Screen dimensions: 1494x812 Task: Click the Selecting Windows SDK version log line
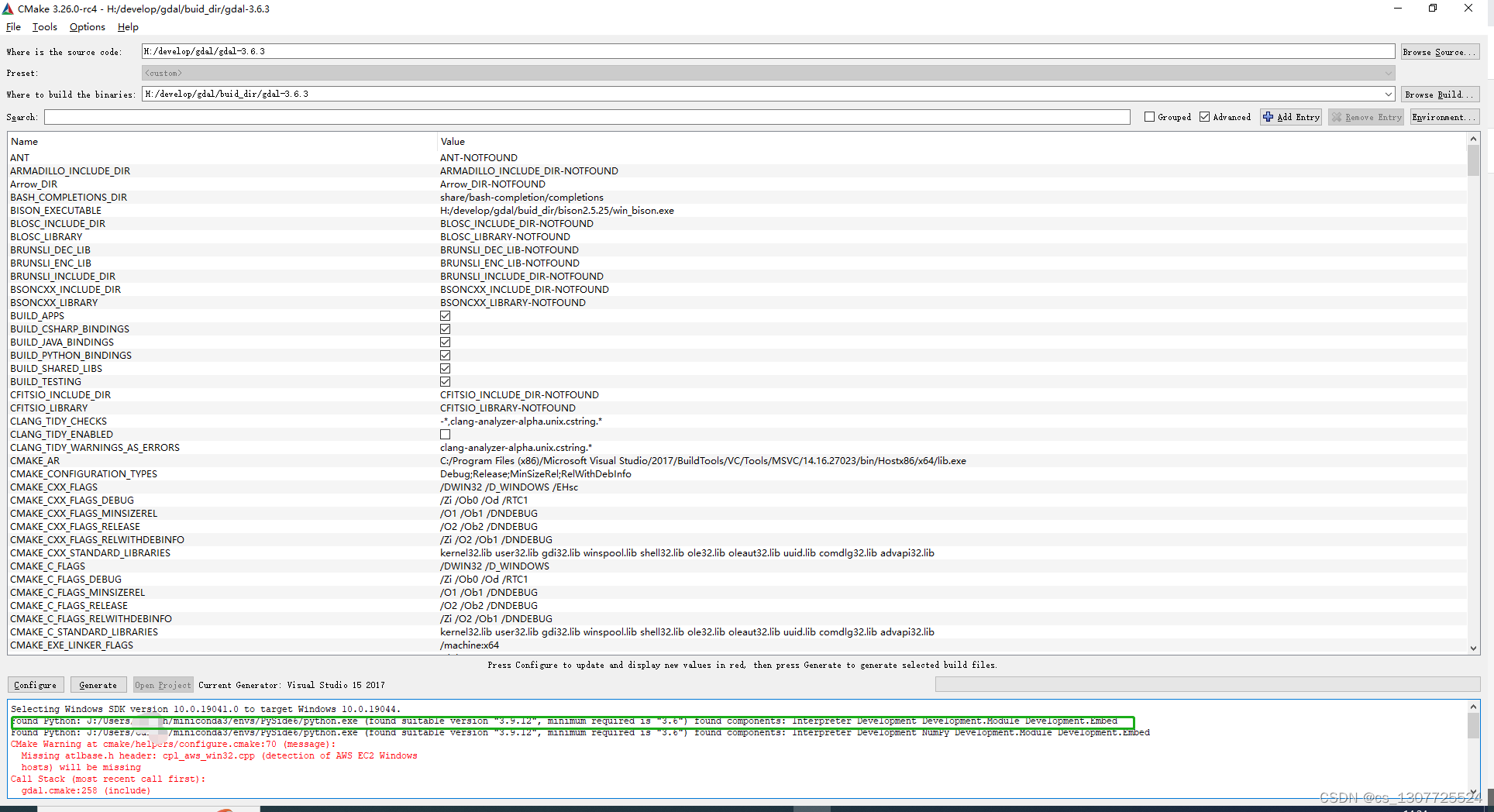[x=205, y=709]
